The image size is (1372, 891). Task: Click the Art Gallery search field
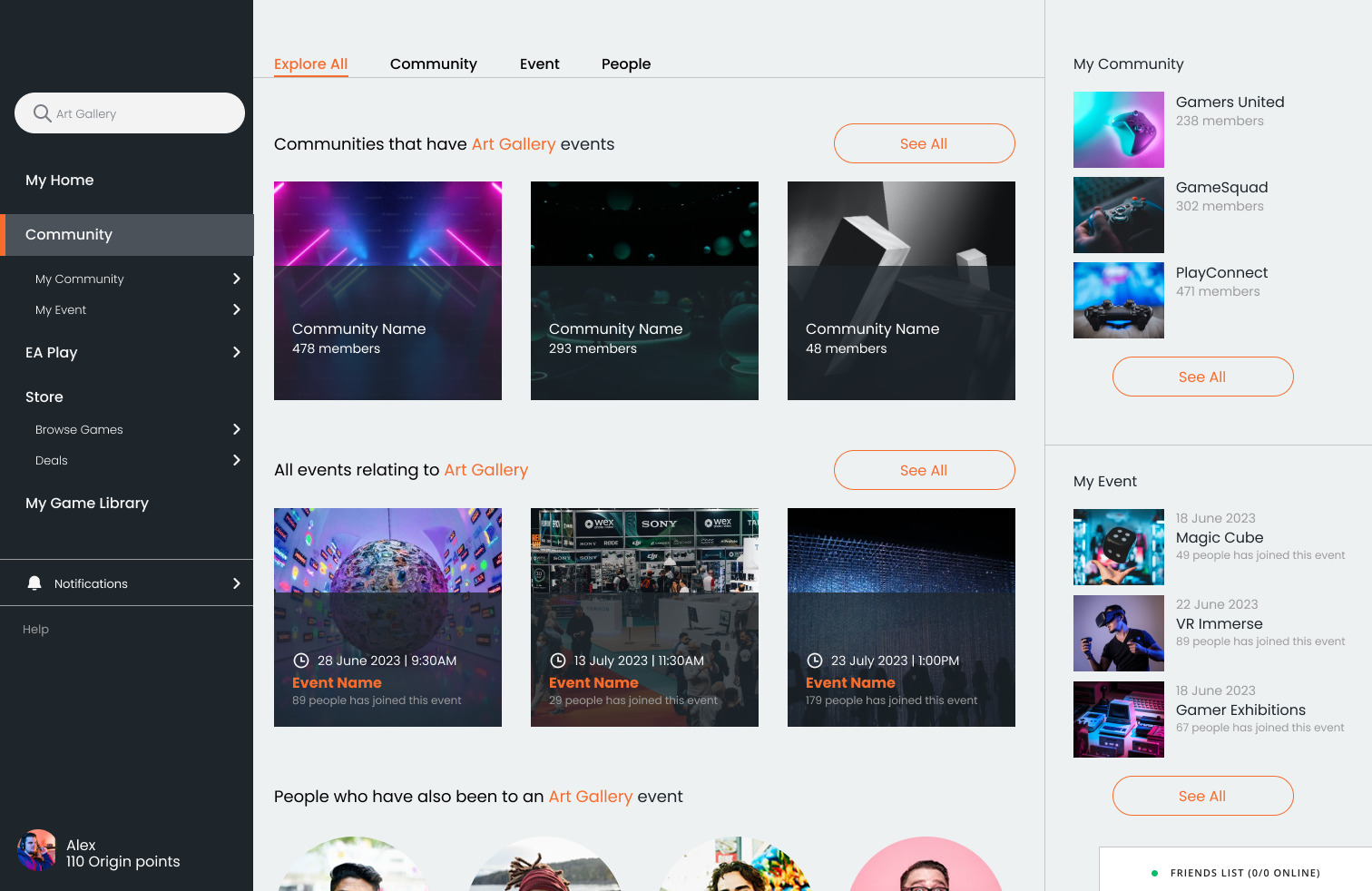point(130,113)
